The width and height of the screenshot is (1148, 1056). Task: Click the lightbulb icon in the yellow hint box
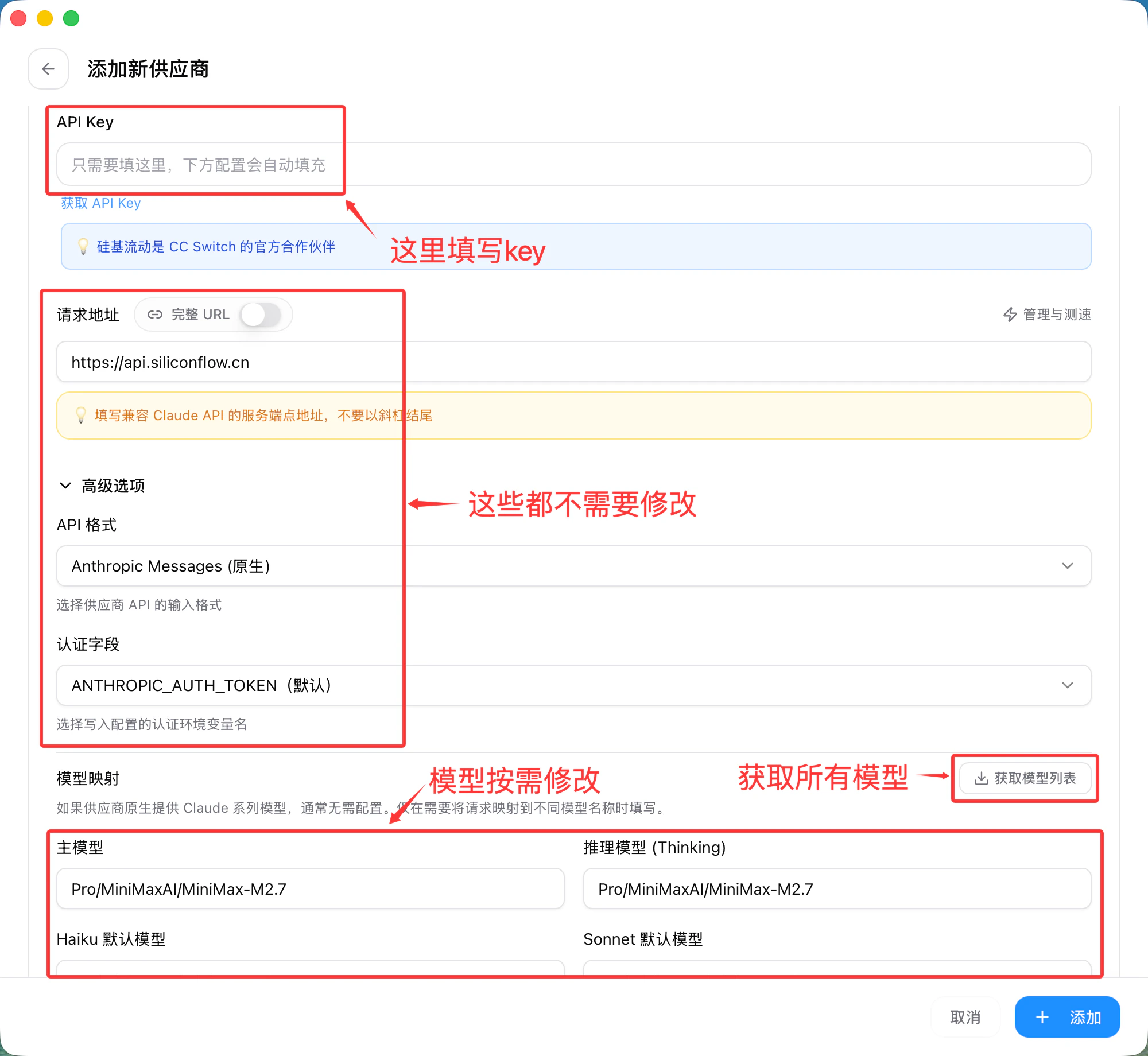click(81, 415)
